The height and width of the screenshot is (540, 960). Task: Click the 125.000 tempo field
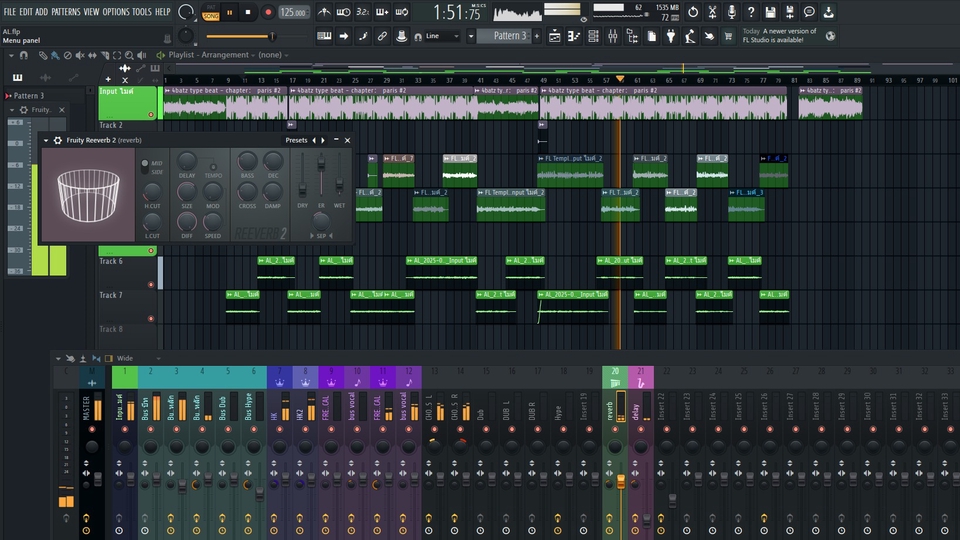tap(293, 12)
